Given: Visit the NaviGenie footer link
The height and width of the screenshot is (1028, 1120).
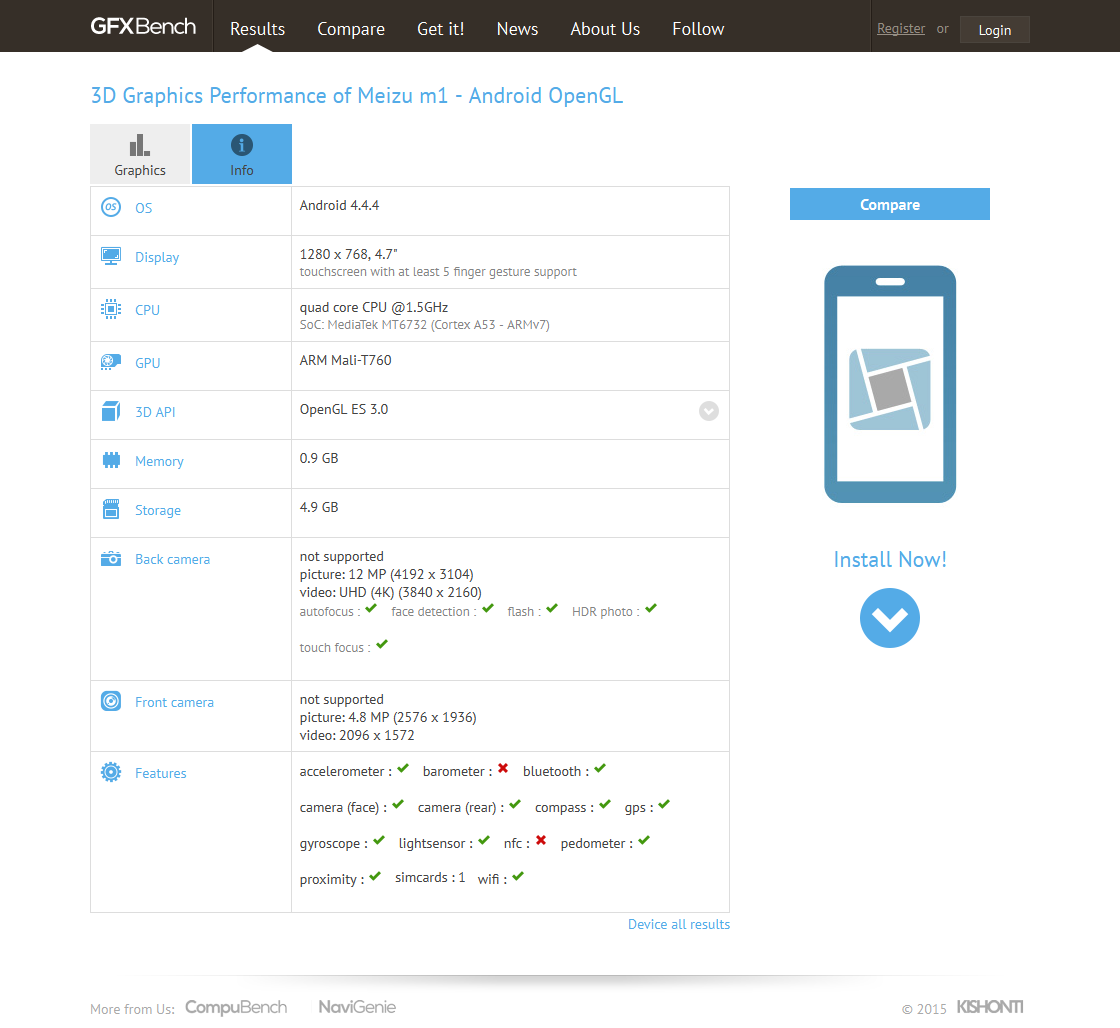Looking at the screenshot, I should click(x=357, y=1007).
